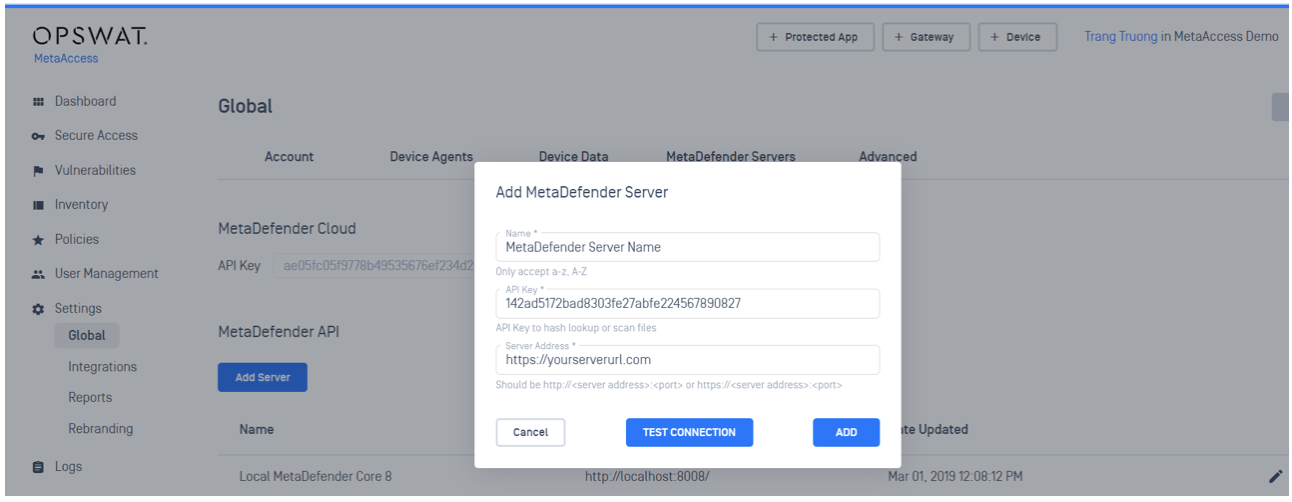
Task: Click the Logs clipboard icon
Action: 38,467
